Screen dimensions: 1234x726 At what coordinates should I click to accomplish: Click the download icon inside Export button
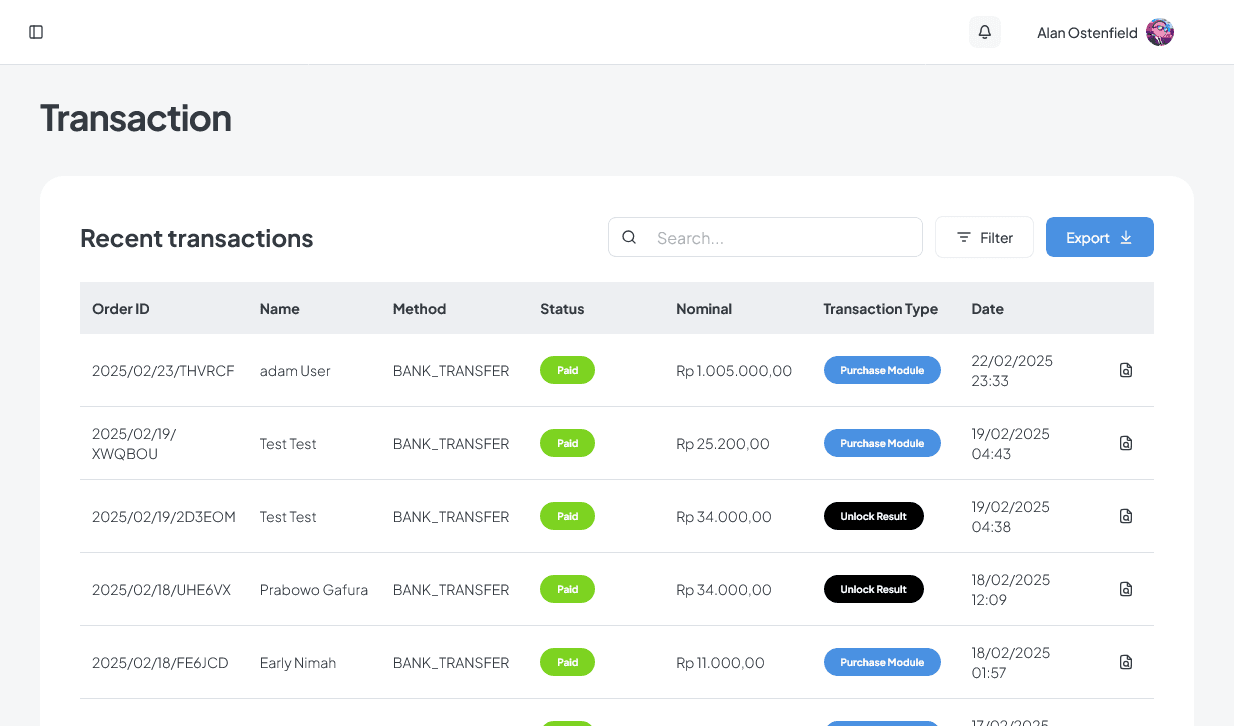[x=1126, y=237]
